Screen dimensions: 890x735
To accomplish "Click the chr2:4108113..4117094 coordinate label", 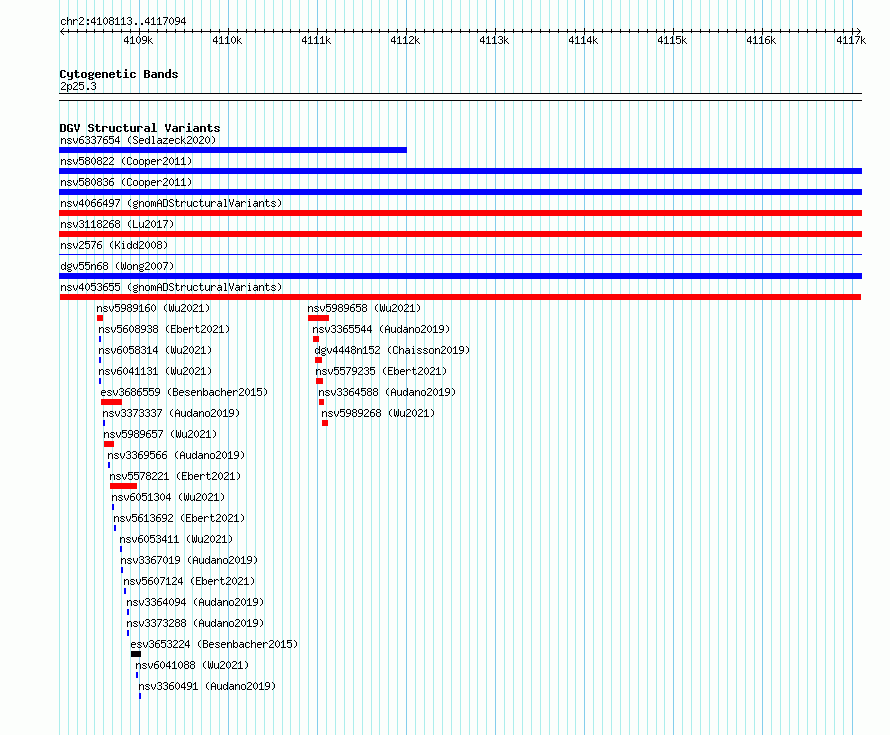I will [123, 21].
